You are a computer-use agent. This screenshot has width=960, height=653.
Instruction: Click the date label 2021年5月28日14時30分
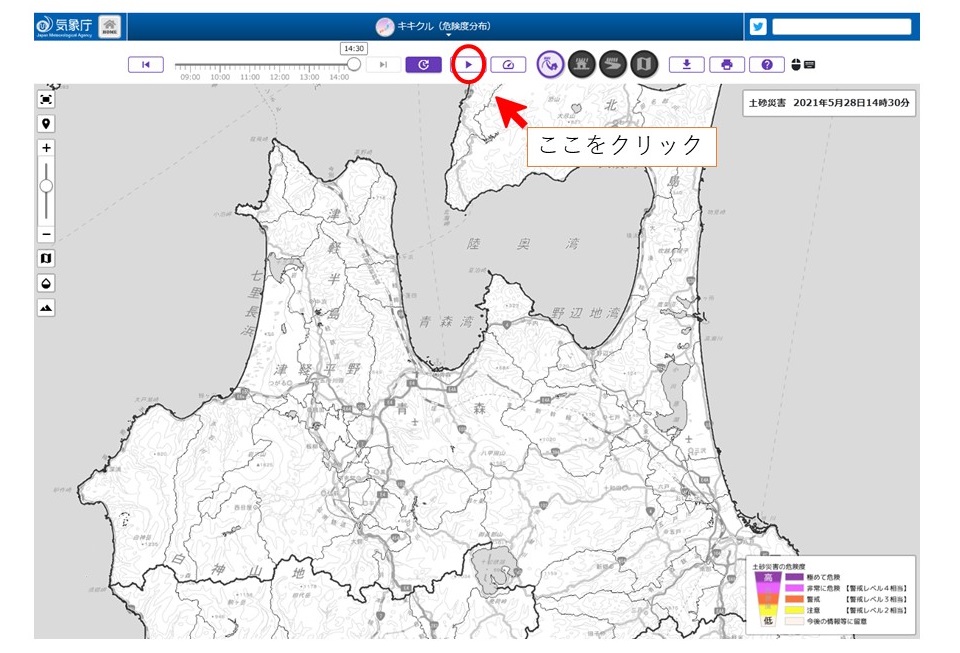(x=852, y=103)
